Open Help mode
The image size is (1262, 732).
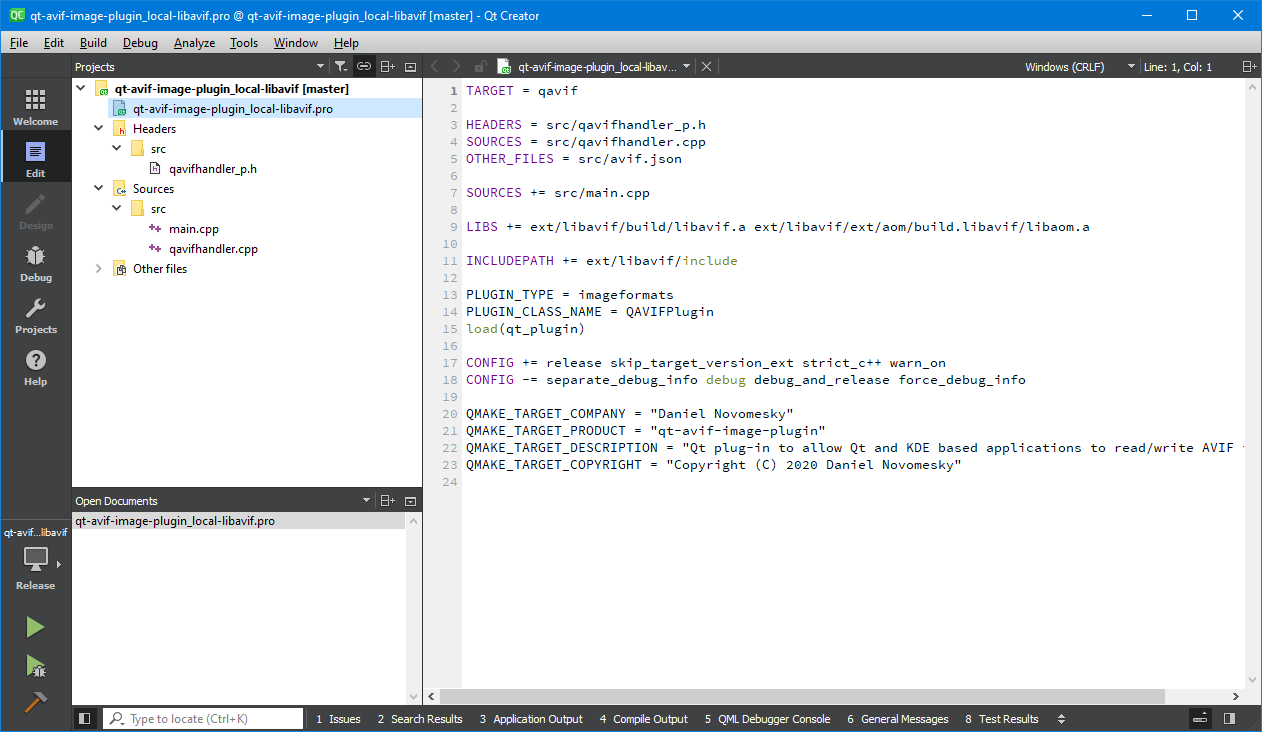pyautogui.click(x=35, y=366)
